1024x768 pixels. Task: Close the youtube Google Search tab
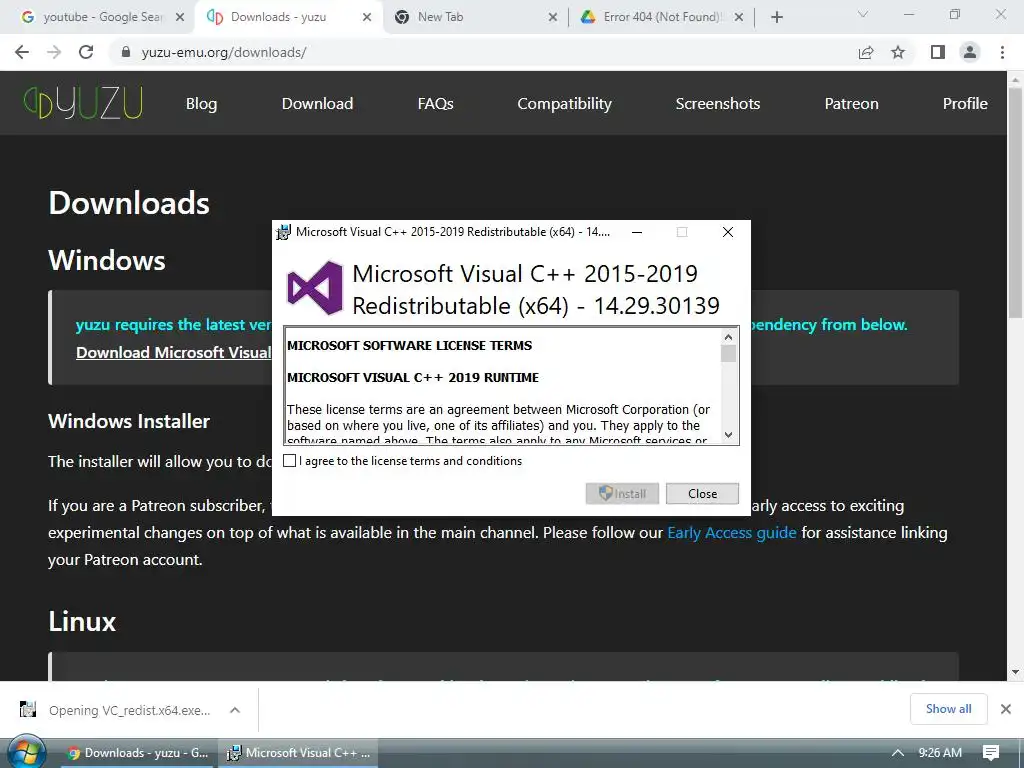click(x=180, y=18)
